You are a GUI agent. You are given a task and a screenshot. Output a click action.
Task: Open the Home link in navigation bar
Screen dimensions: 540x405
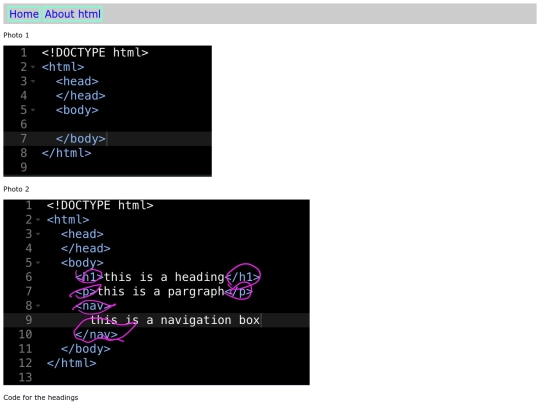[24, 14]
